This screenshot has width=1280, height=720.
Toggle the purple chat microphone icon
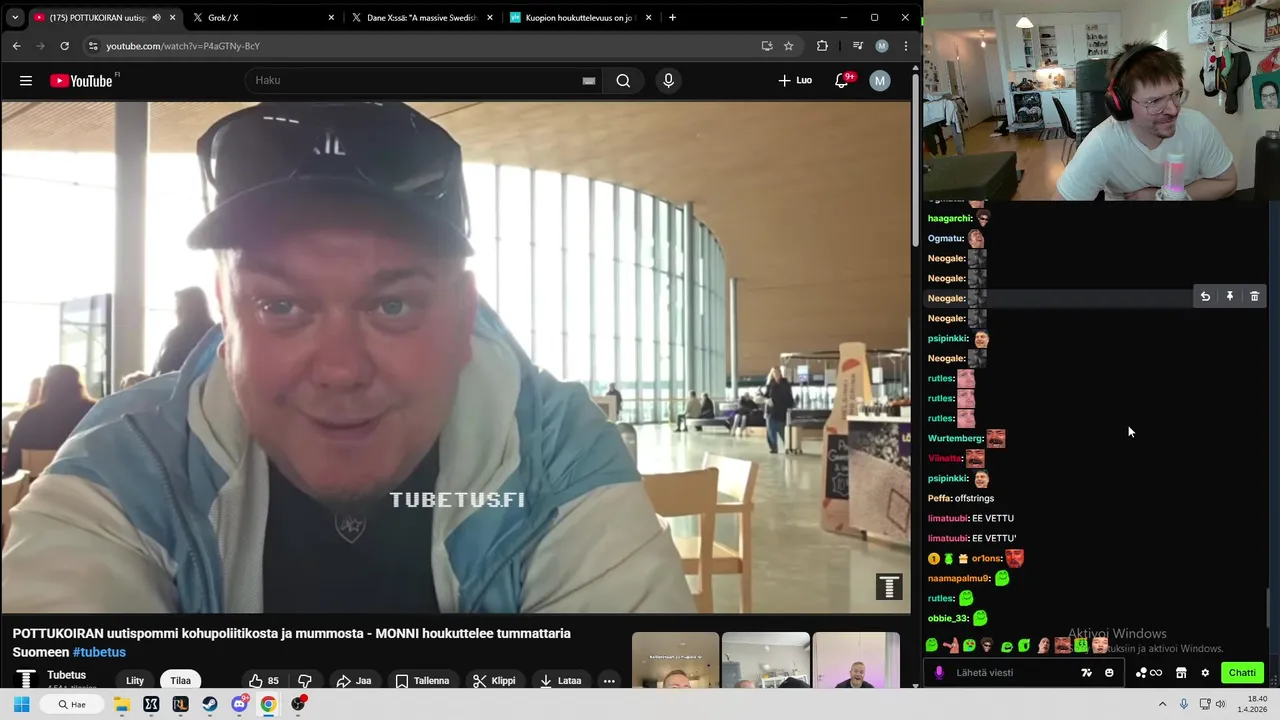coord(938,673)
